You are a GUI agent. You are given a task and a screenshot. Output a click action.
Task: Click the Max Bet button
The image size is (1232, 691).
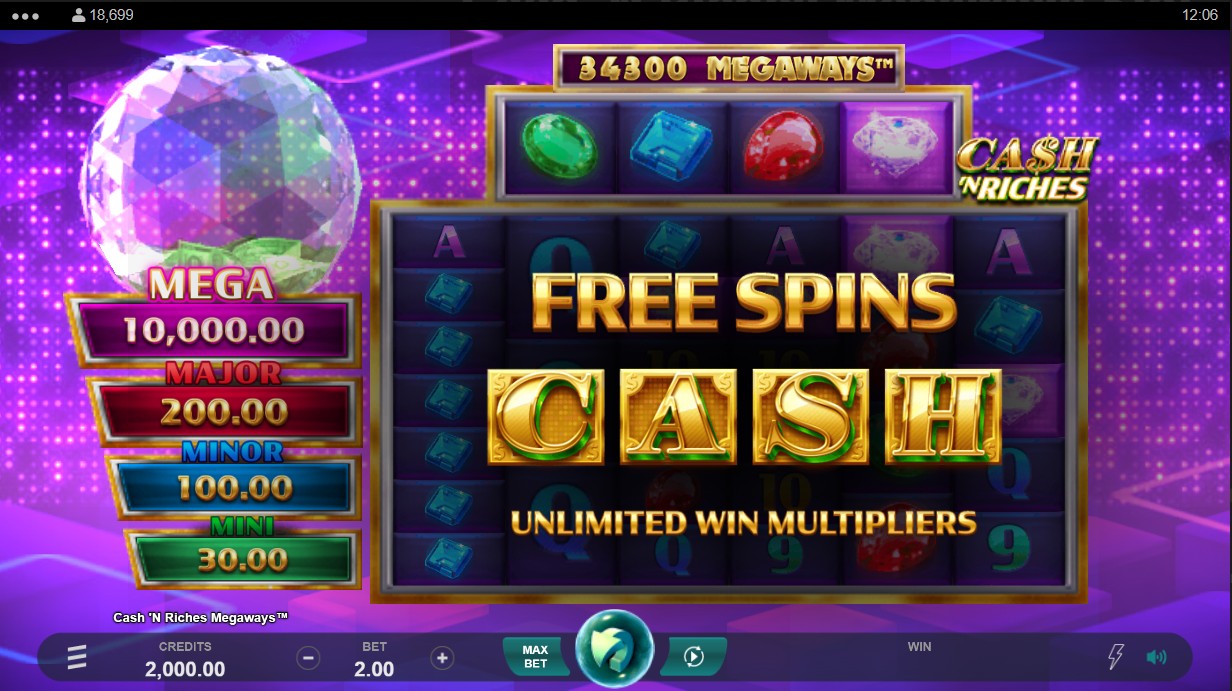pos(535,657)
